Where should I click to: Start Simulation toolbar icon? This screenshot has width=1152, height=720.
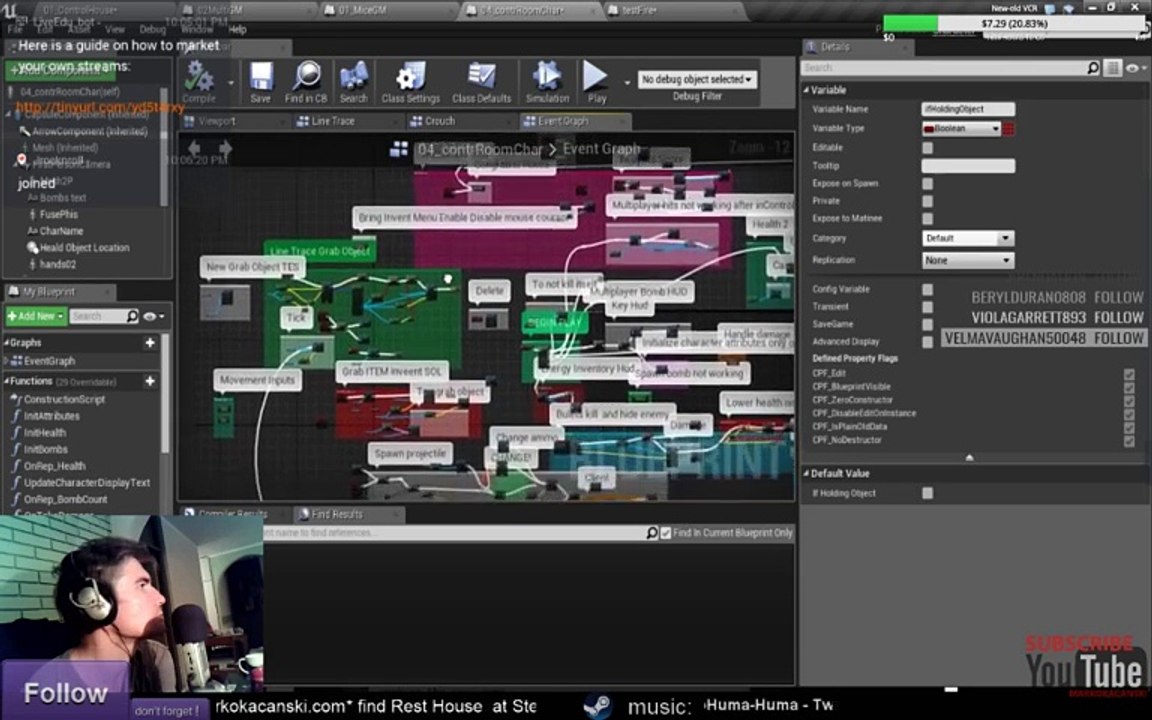(x=547, y=76)
